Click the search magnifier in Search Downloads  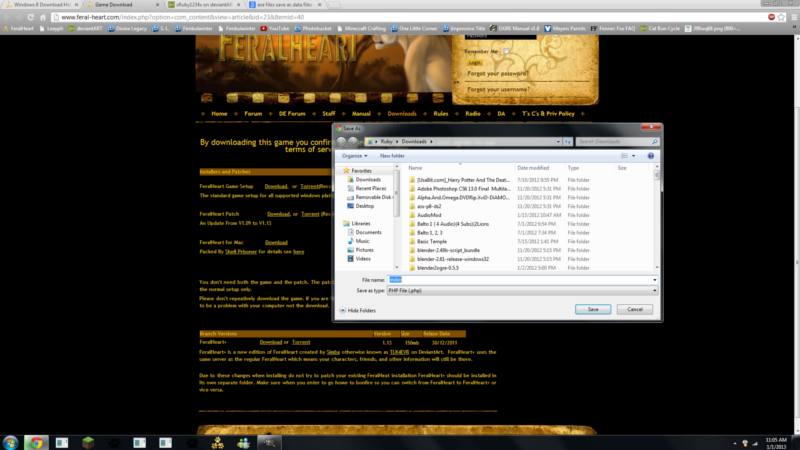point(655,141)
